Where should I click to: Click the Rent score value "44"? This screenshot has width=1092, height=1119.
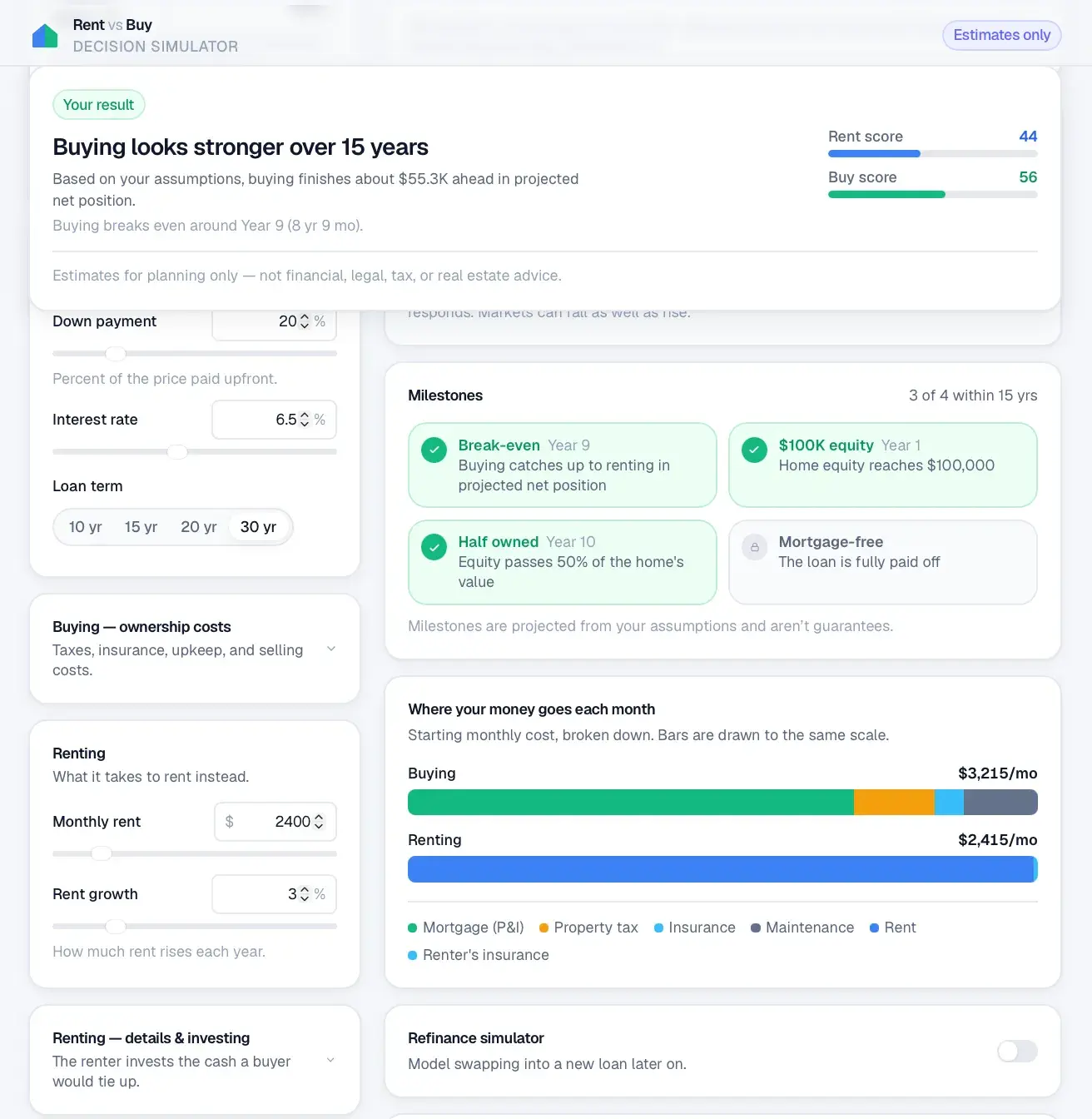pos(1028,137)
